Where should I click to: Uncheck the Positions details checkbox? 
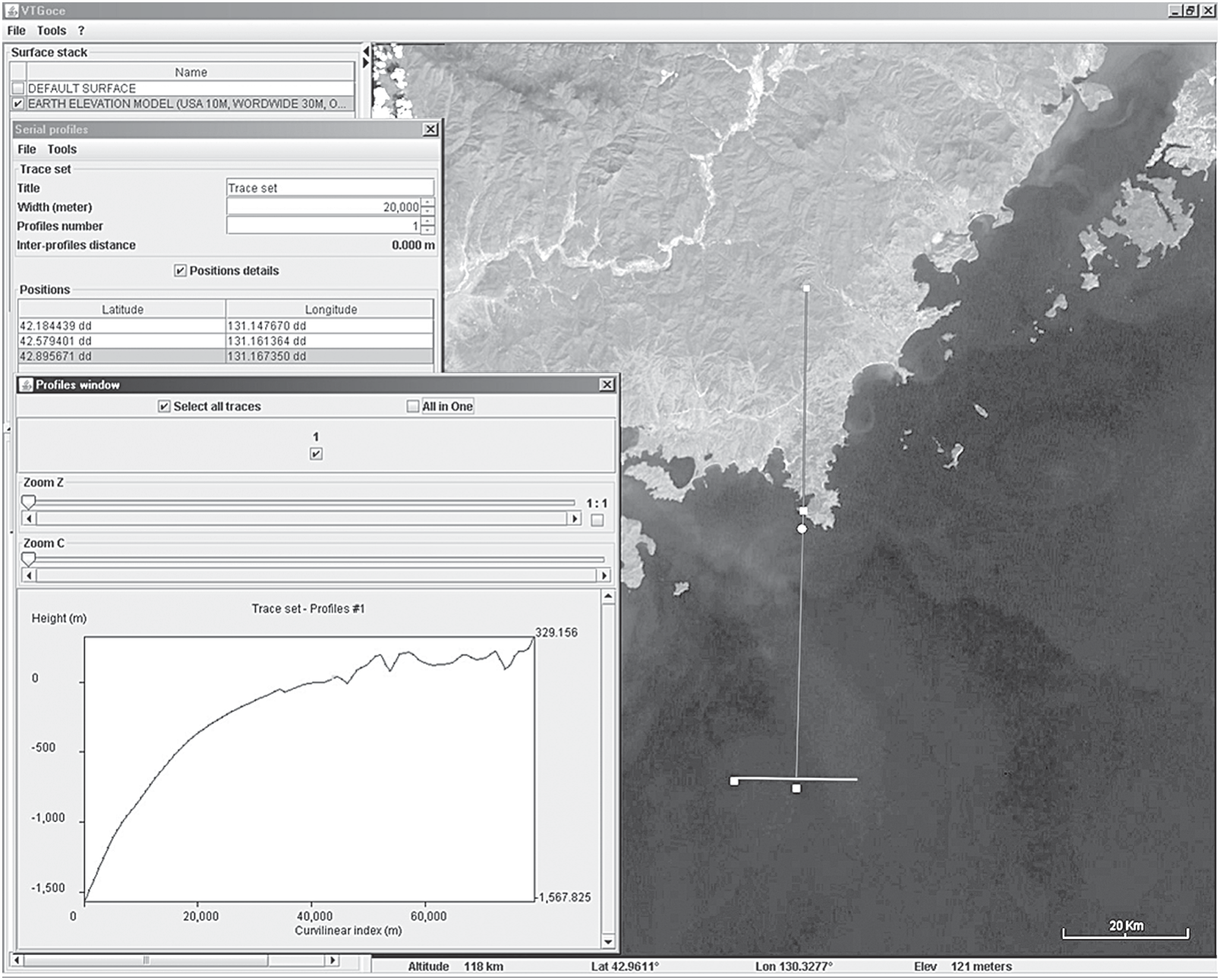click(x=180, y=271)
